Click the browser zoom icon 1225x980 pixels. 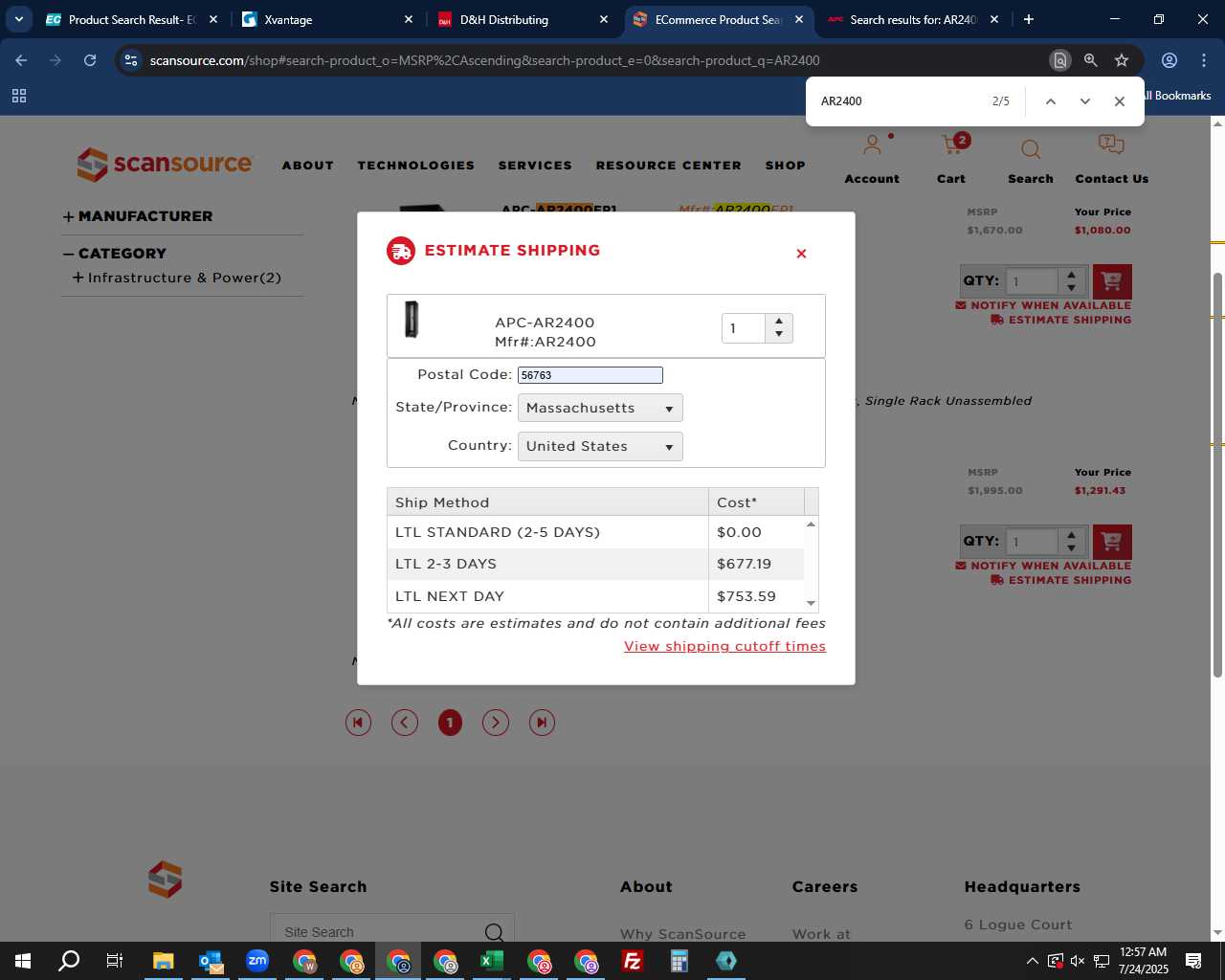(1090, 60)
